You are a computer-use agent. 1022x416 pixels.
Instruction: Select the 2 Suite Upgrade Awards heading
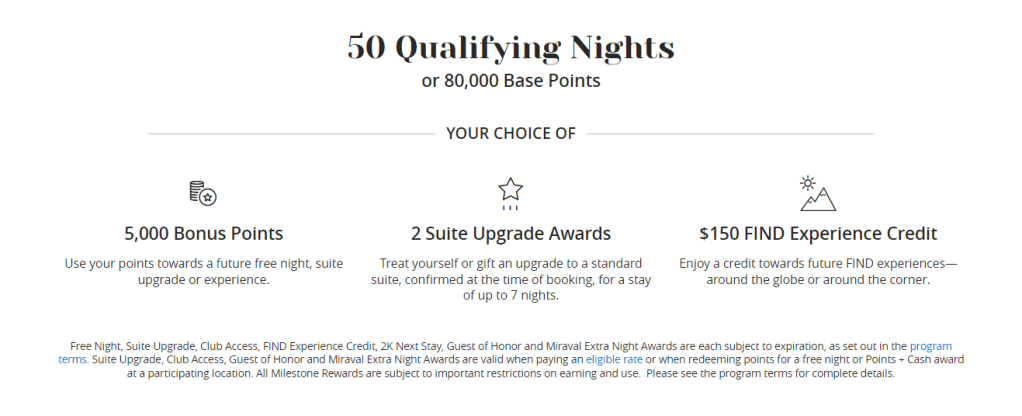tap(511, 234)
